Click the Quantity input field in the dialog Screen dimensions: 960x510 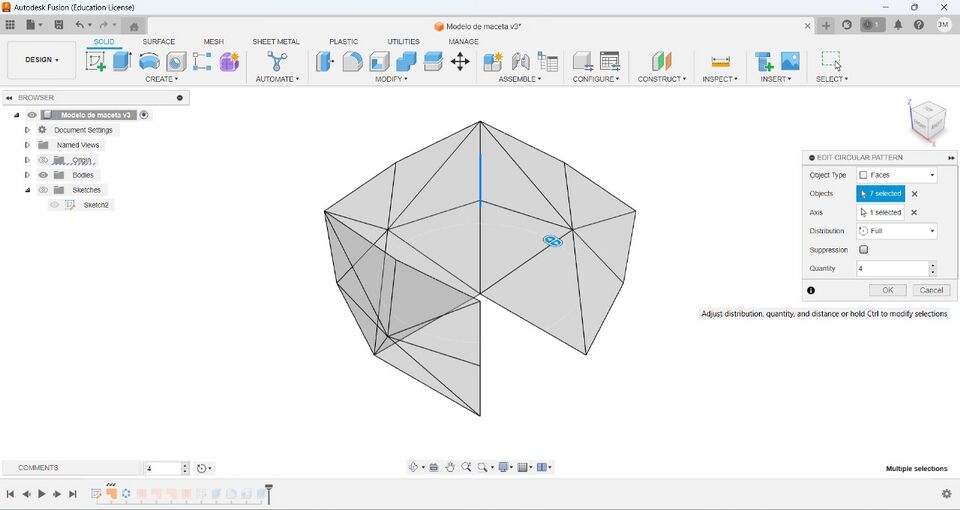893,268
